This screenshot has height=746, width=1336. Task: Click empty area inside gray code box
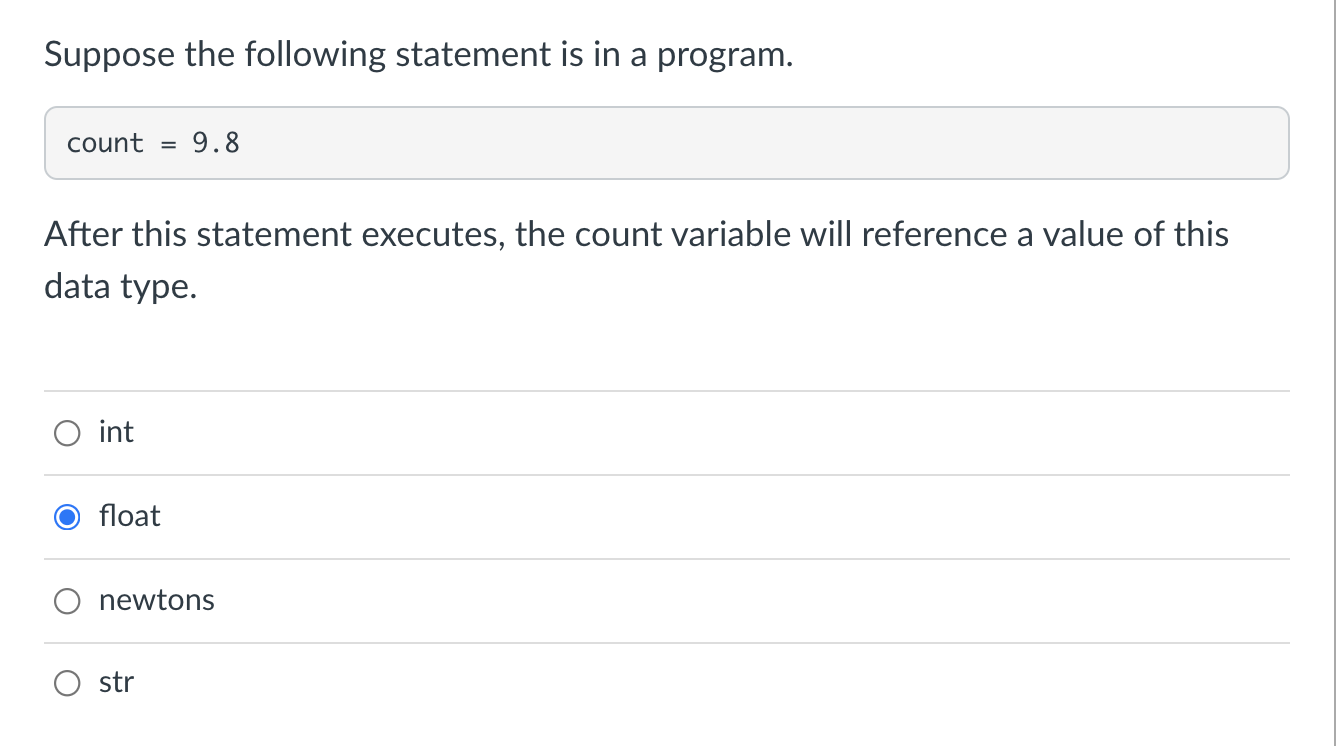tap(760, 143)
